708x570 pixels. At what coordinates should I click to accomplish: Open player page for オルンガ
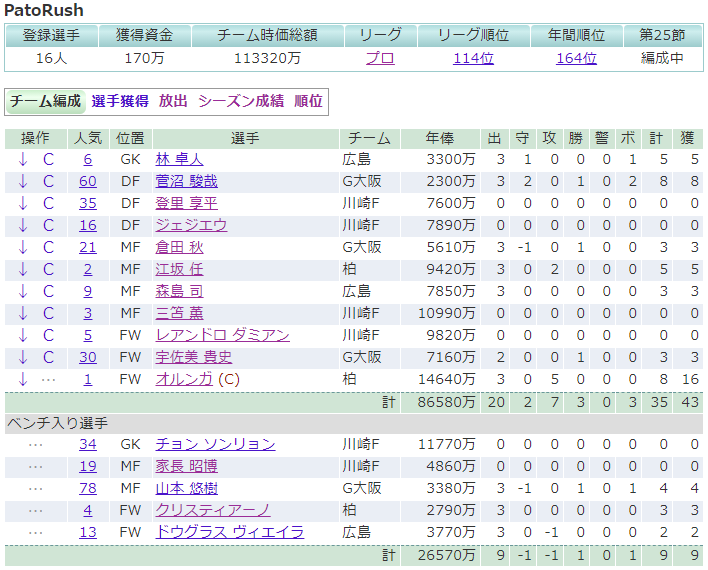pos(184,379)
